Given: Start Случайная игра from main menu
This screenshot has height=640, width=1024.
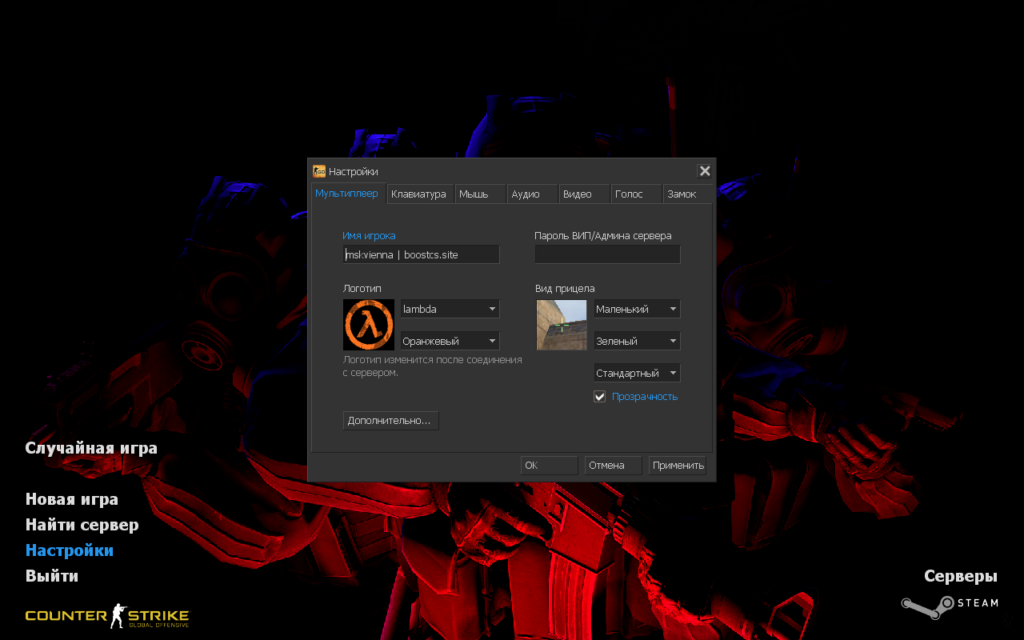Looking at the screenshot, I should click(x=91, y=448).
